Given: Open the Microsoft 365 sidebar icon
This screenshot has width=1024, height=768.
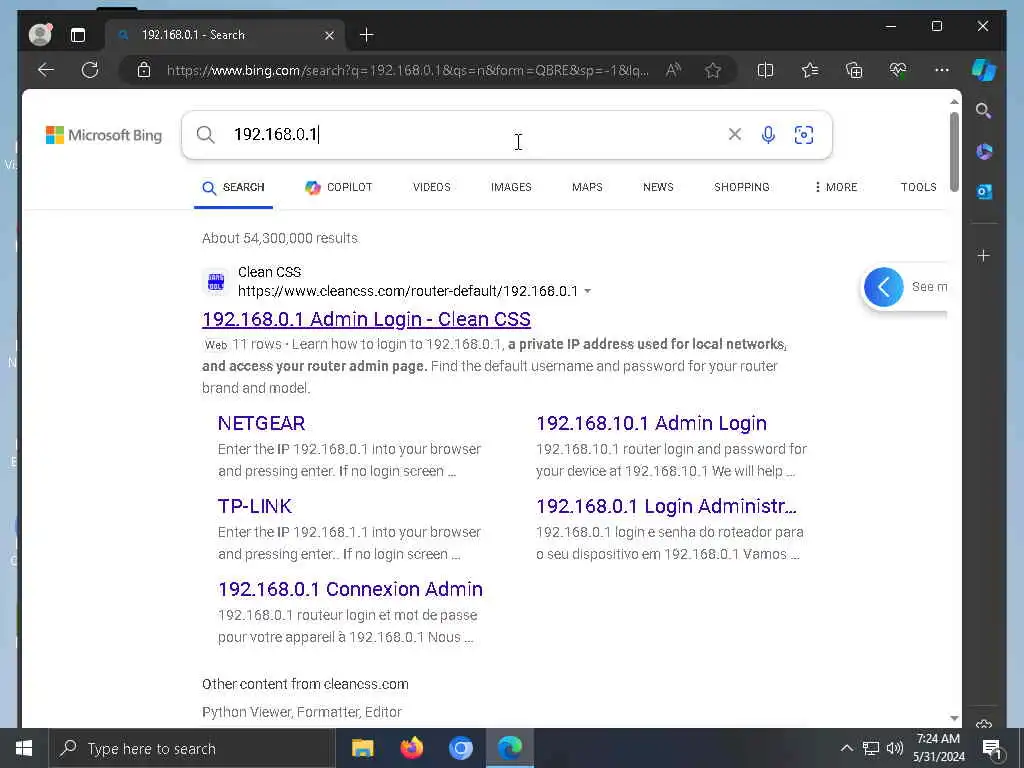Looking at the screenshot, I should [984, 152].
